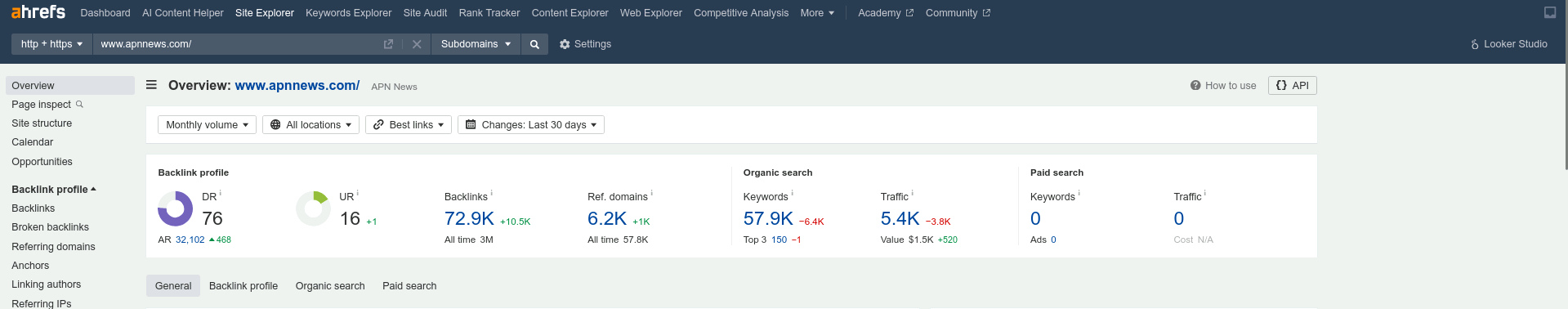The image size is (1568, 309).
Task: Open Site Explorer
Action: point(265,13)
